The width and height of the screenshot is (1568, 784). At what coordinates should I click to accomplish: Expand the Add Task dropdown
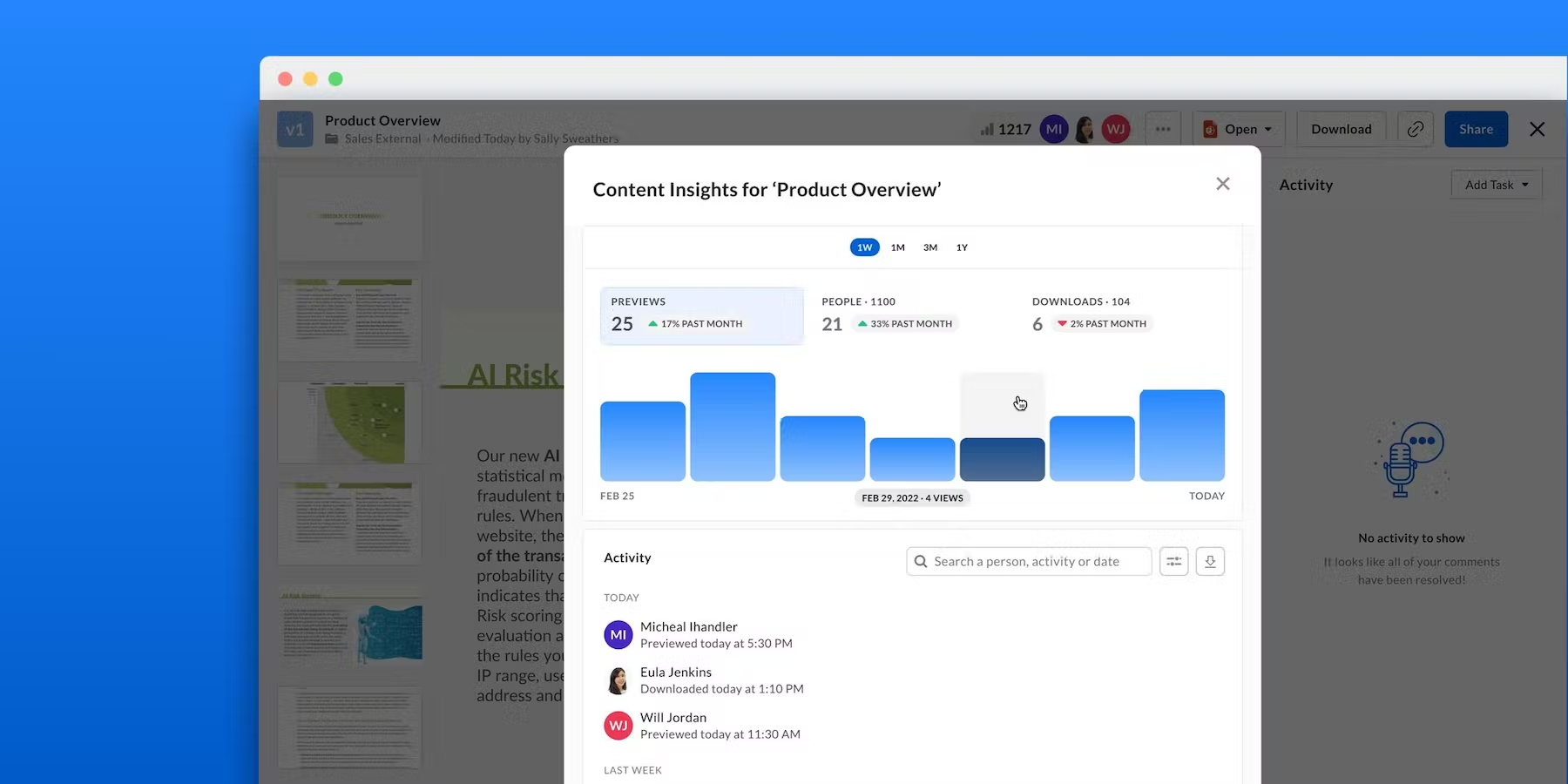[x=1496, y=185]
